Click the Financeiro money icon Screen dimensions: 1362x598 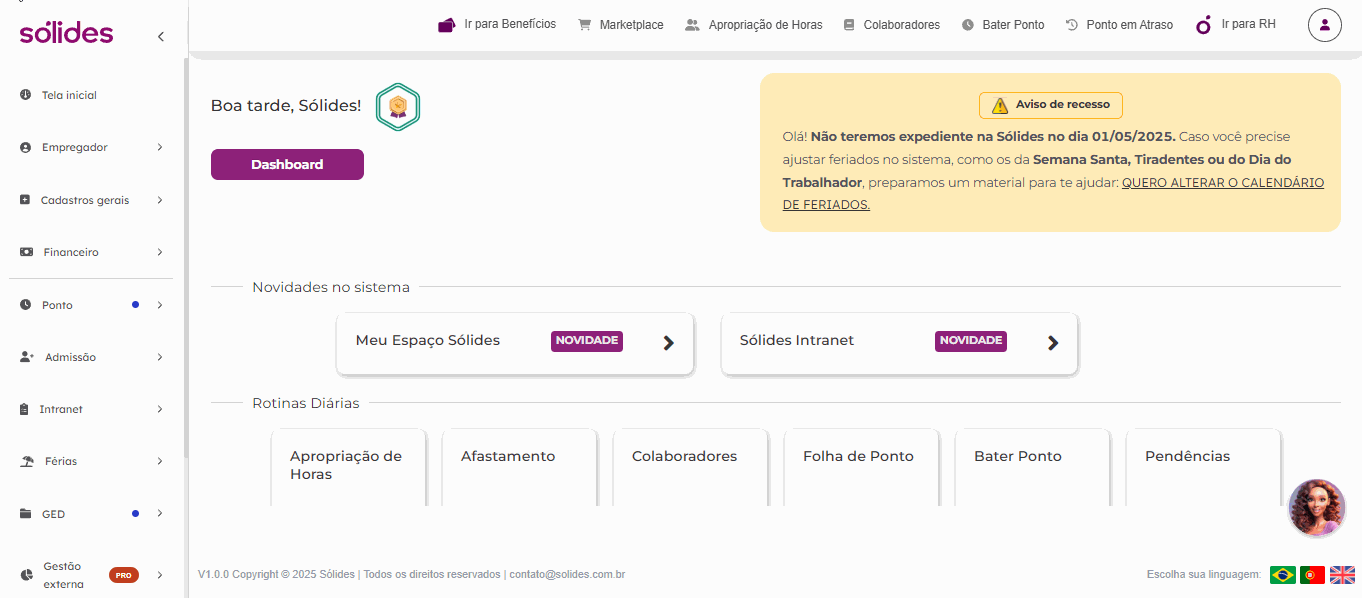coord(26,252)
